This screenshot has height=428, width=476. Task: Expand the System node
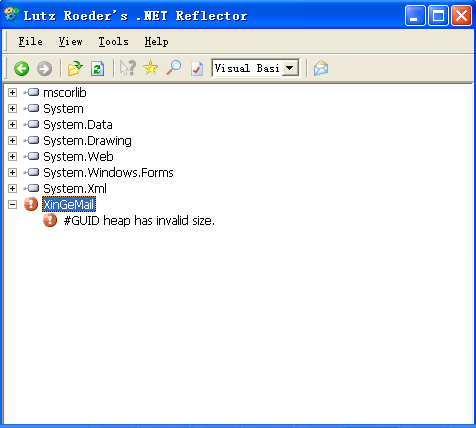(12, 108)
